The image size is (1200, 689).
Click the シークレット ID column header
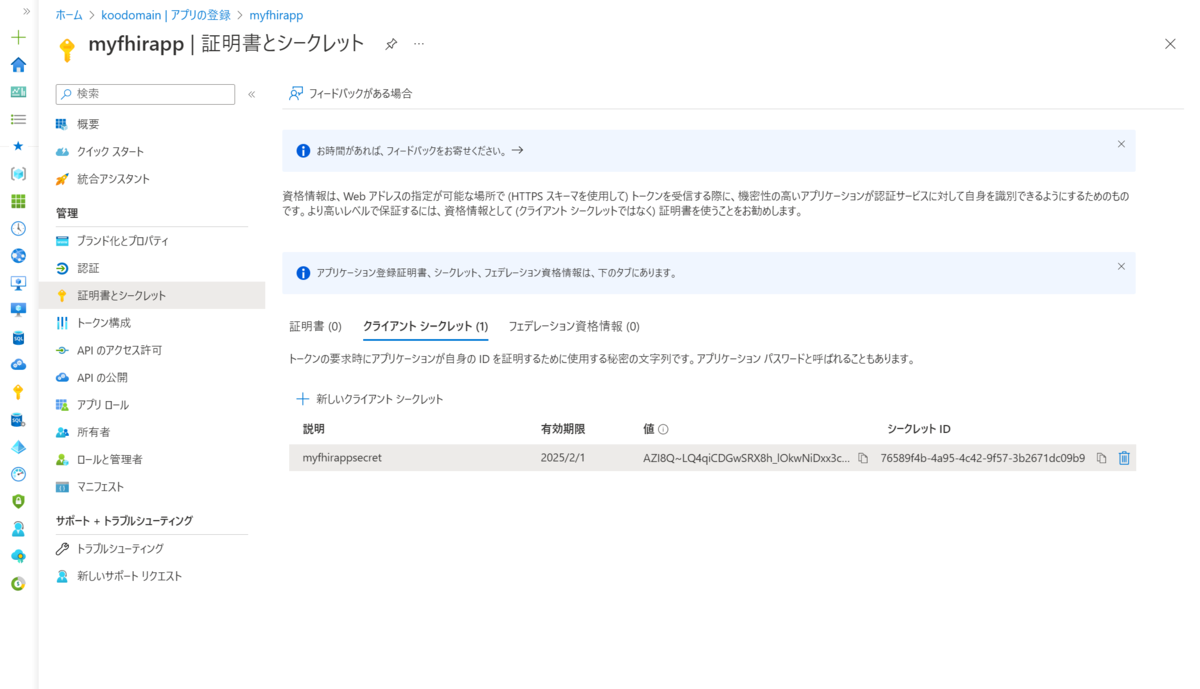coord(919,429)
